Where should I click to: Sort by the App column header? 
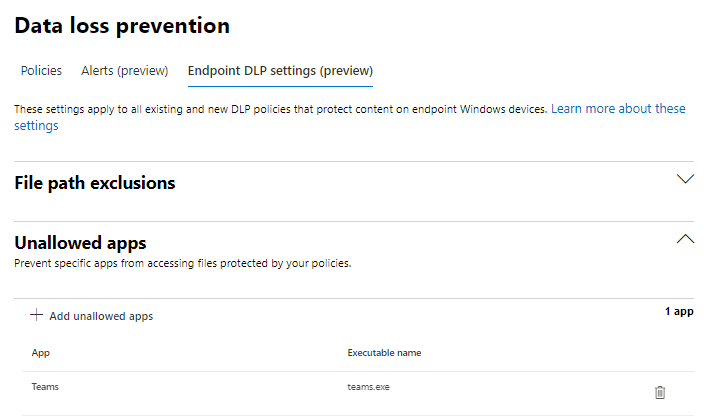click(x=41, y=353)
